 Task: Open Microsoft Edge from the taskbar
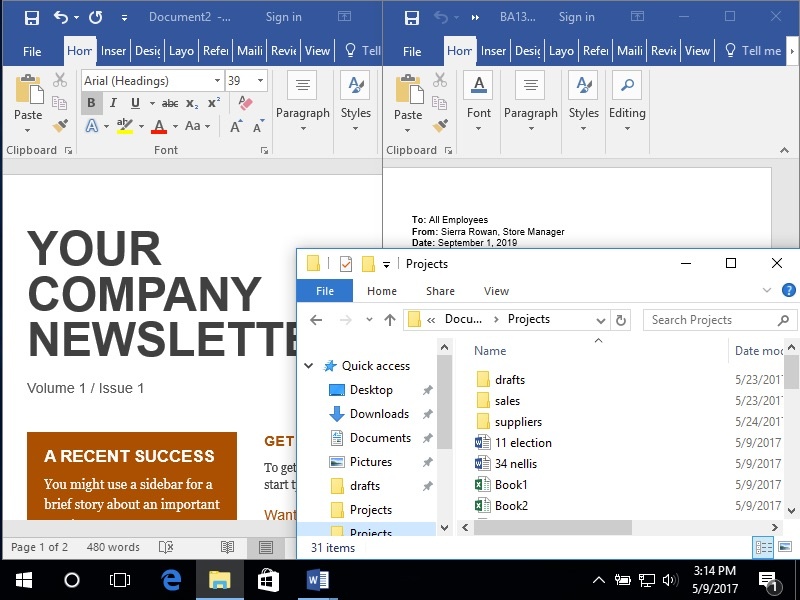tap(170, 580)
